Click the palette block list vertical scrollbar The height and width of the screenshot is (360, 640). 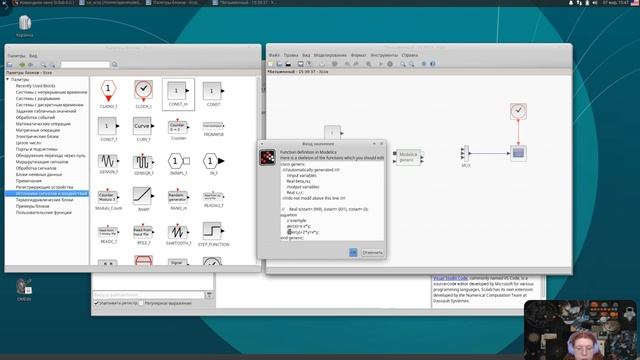(x=258, y=171)
